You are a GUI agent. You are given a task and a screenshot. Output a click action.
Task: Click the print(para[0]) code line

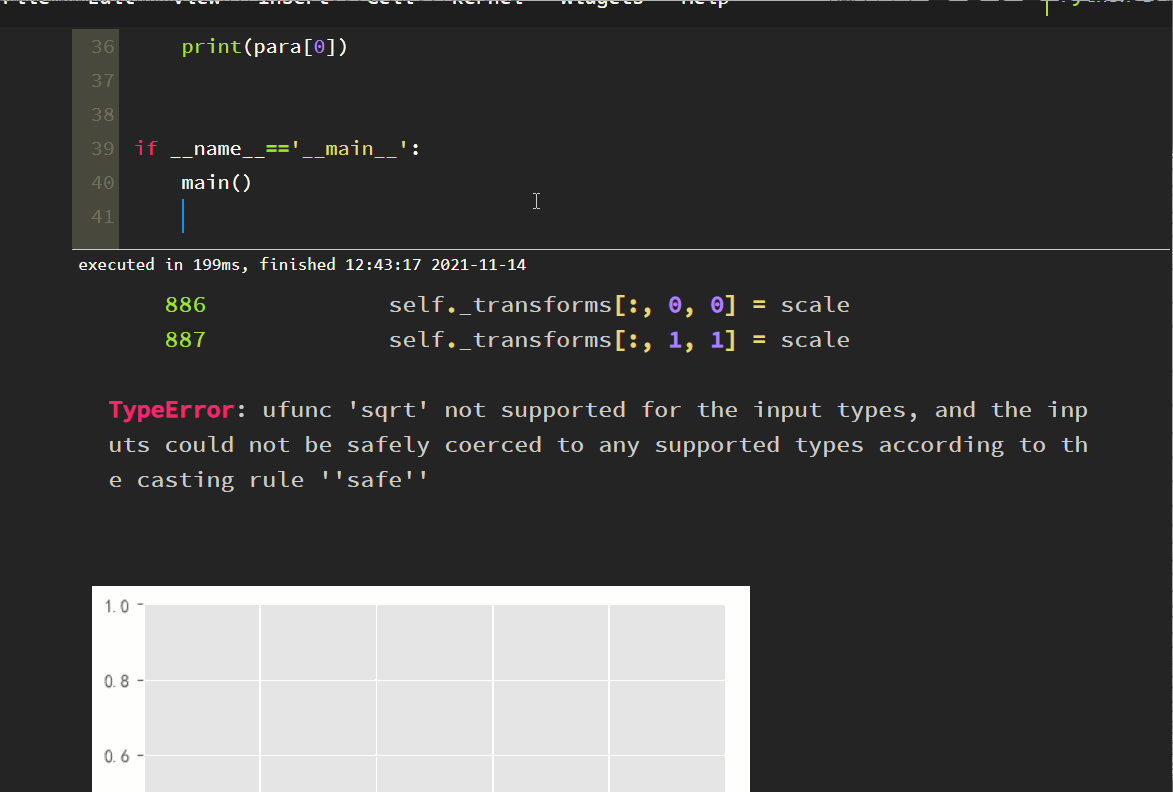click(264, 47)
